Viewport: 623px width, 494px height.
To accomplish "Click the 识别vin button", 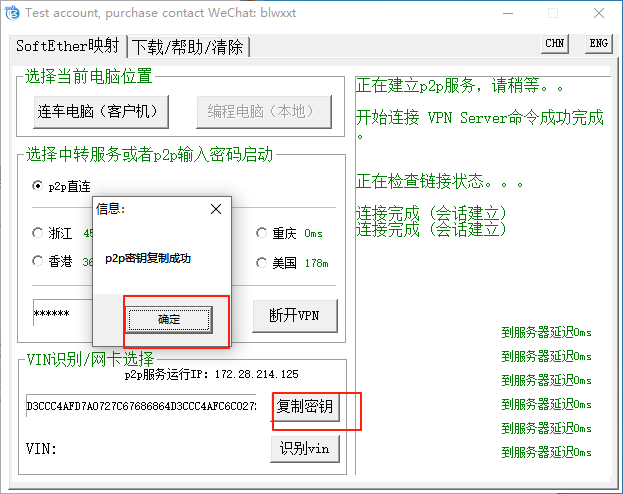I will click(x=305, y=448).
